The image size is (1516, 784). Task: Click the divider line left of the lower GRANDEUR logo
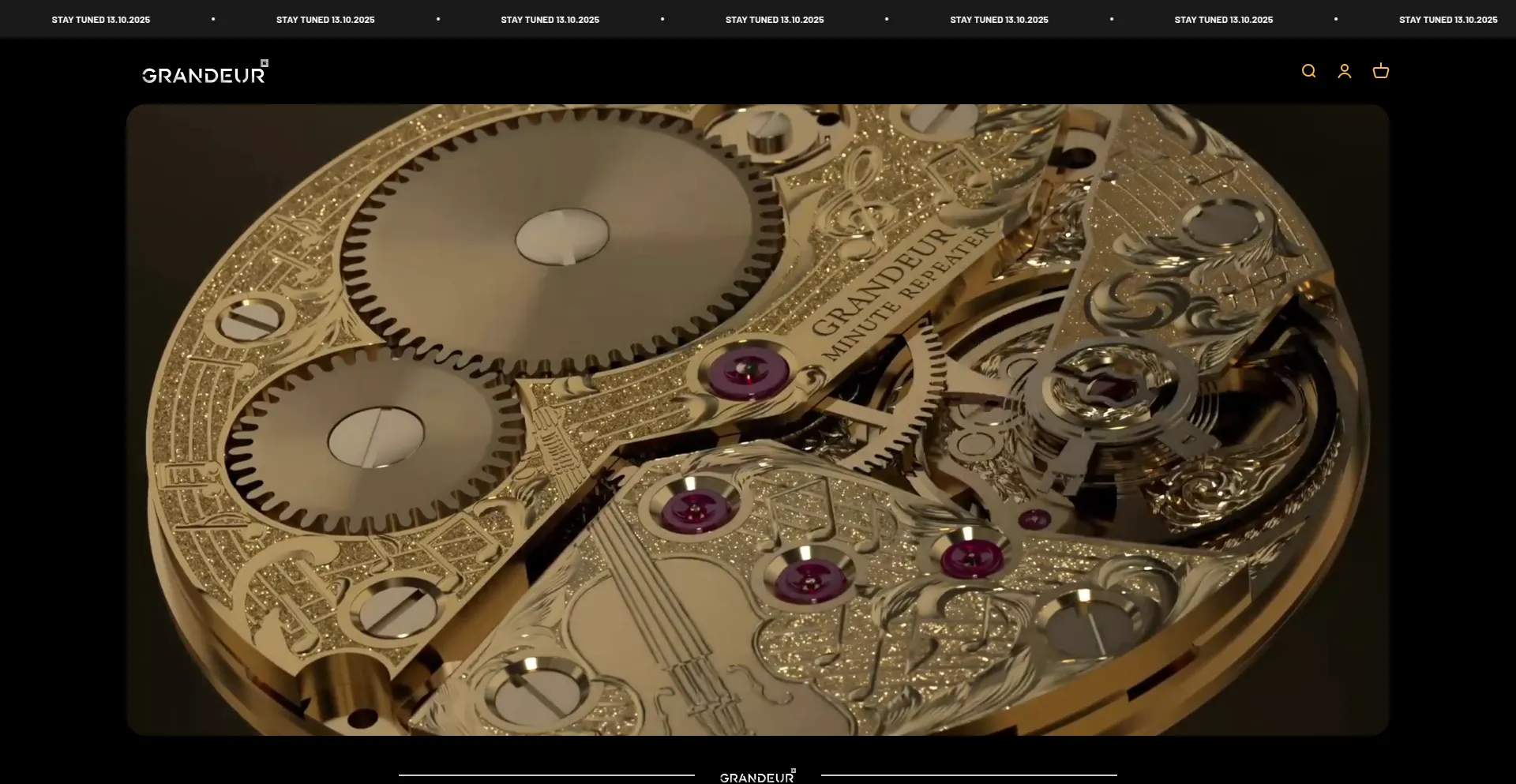546,775
